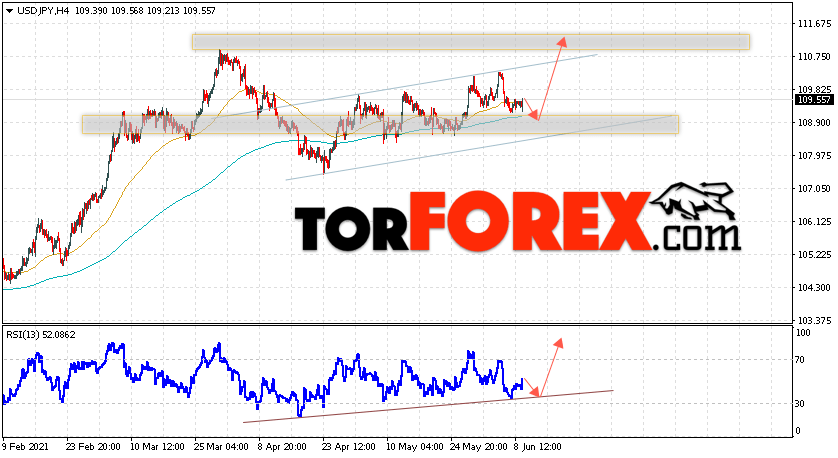Select the RSI 30 level label
The image size is (838, 458).
tap(800, 404)
